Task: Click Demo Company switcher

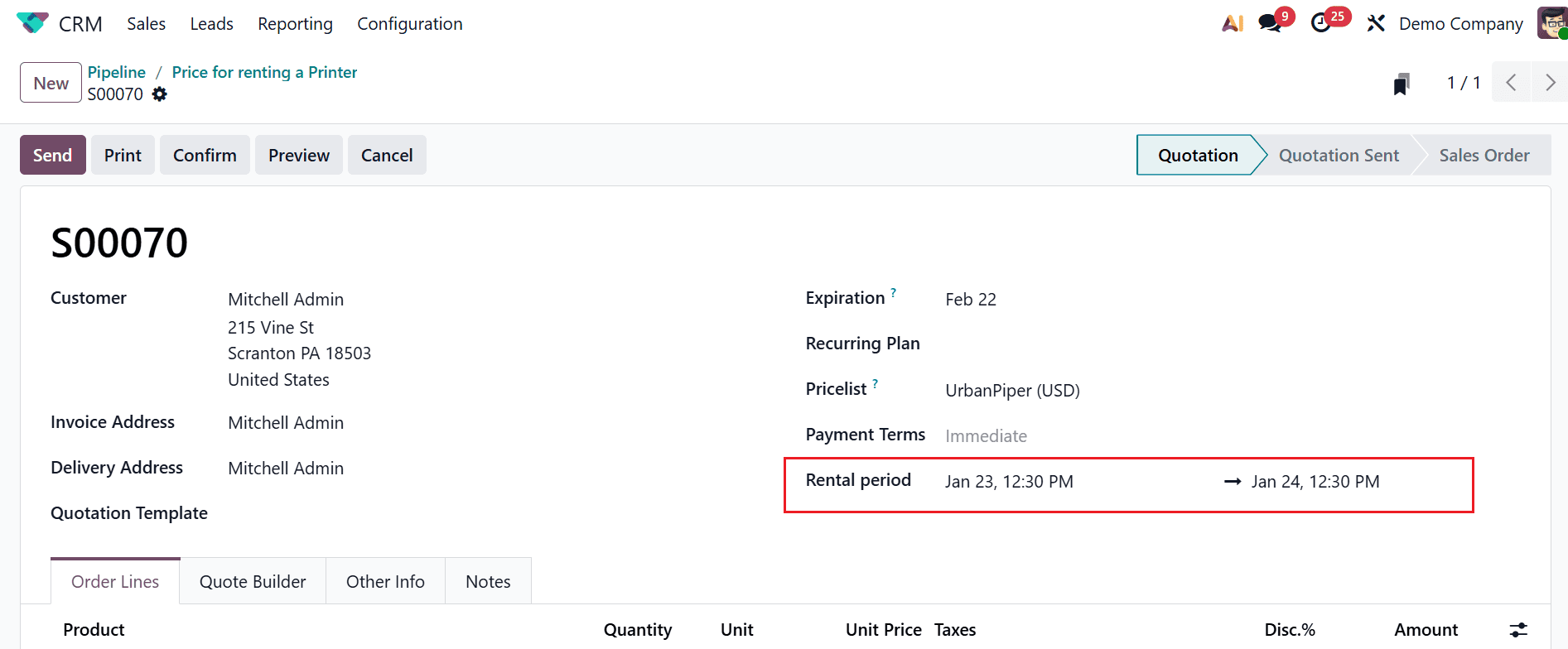Action: 1460,24
